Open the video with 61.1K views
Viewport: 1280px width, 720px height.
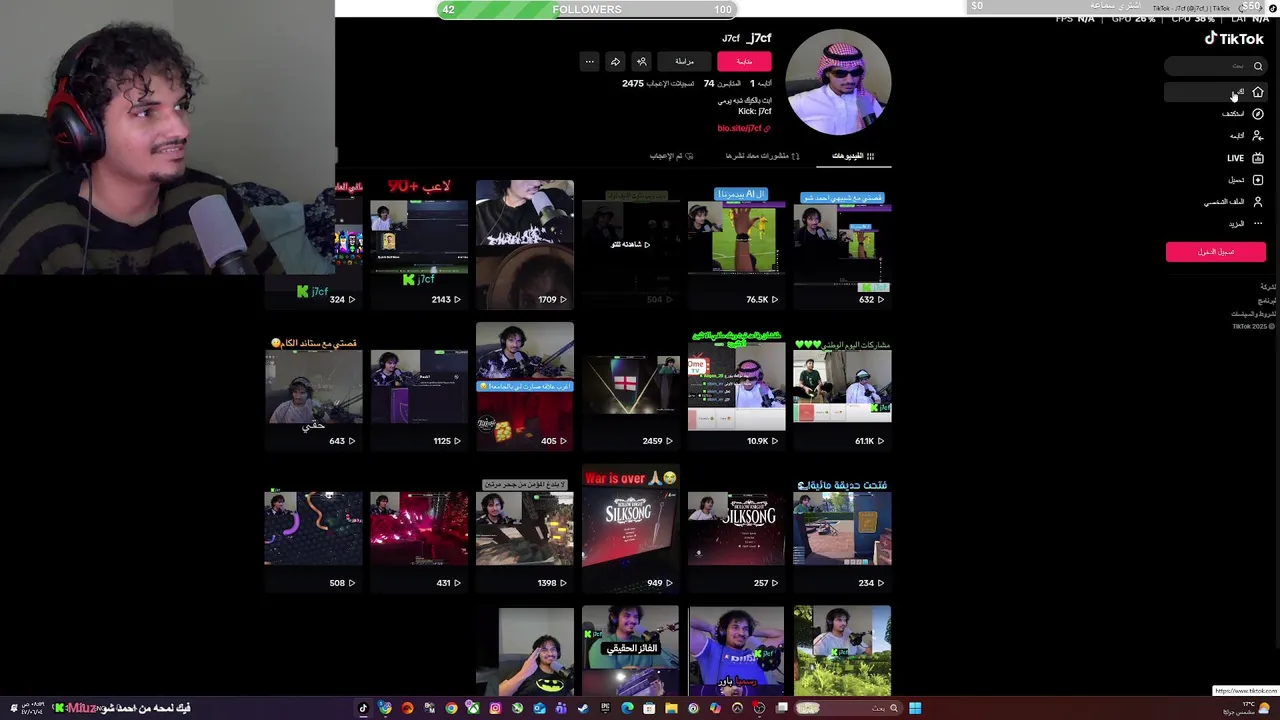(842, 386)
